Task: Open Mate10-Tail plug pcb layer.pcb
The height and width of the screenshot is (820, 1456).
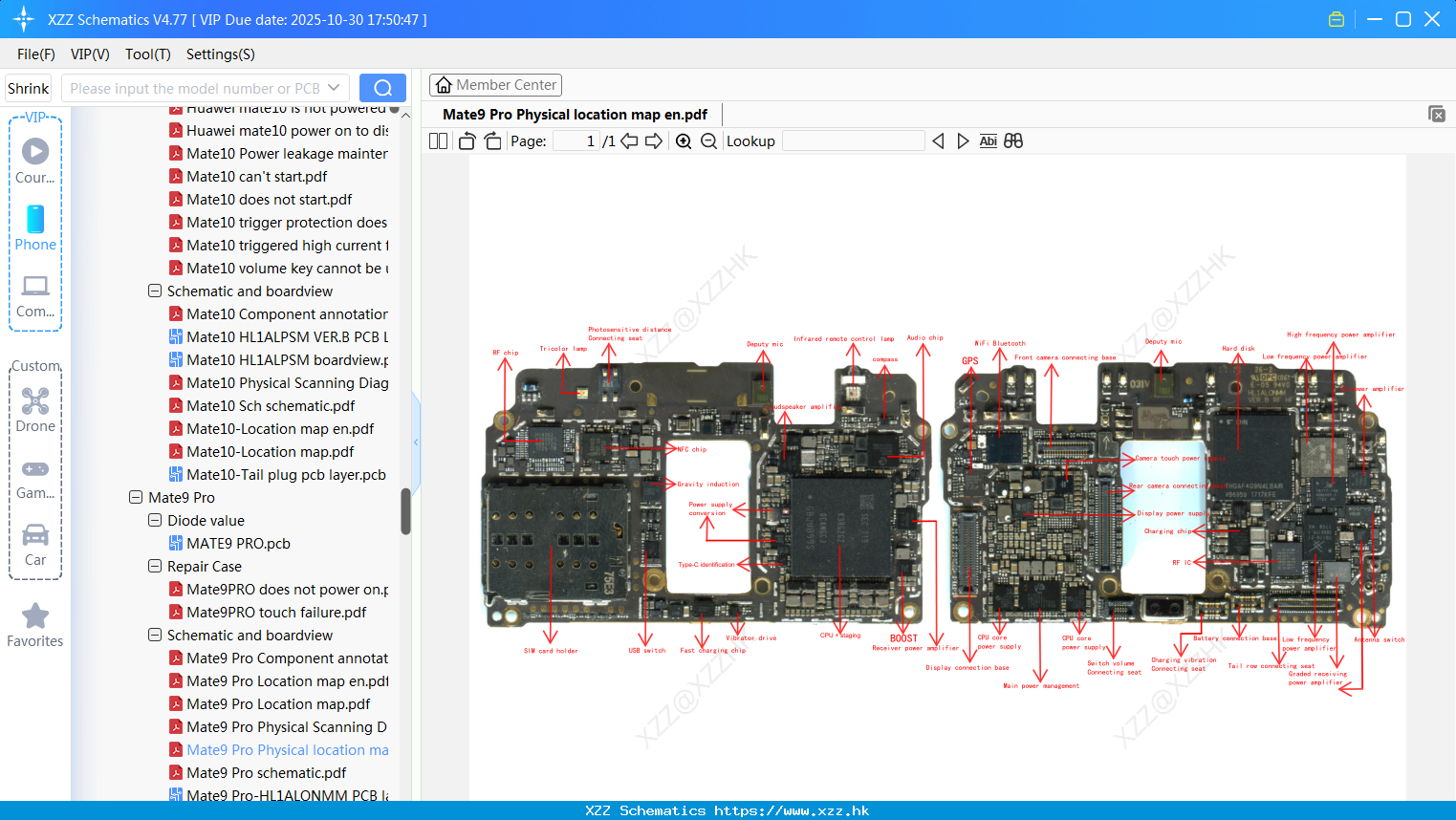Action: [x=277, y=474]
